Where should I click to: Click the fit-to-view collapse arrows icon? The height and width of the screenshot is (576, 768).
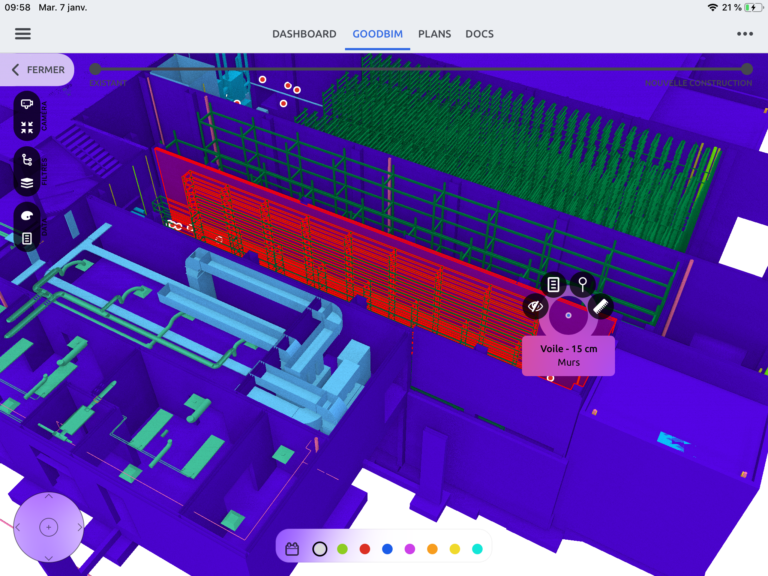[27, 128]
